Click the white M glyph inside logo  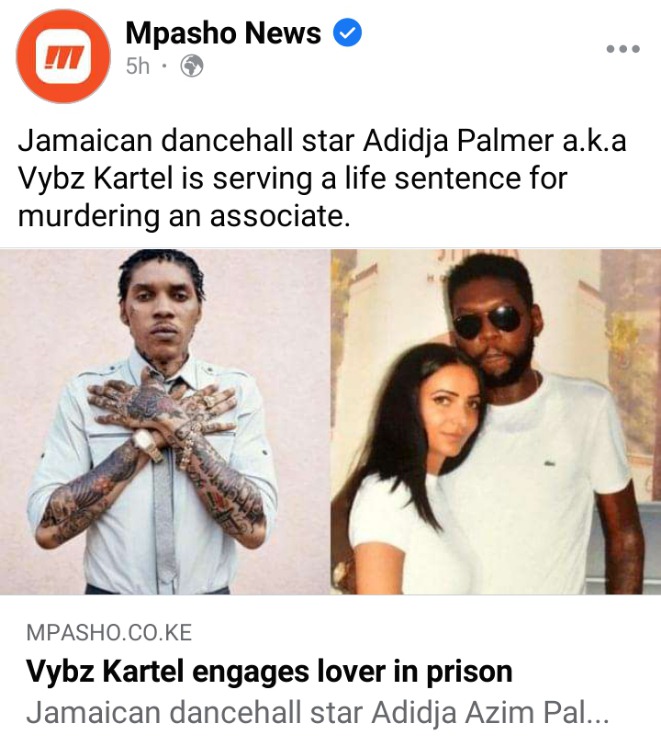tap(64, 57)
